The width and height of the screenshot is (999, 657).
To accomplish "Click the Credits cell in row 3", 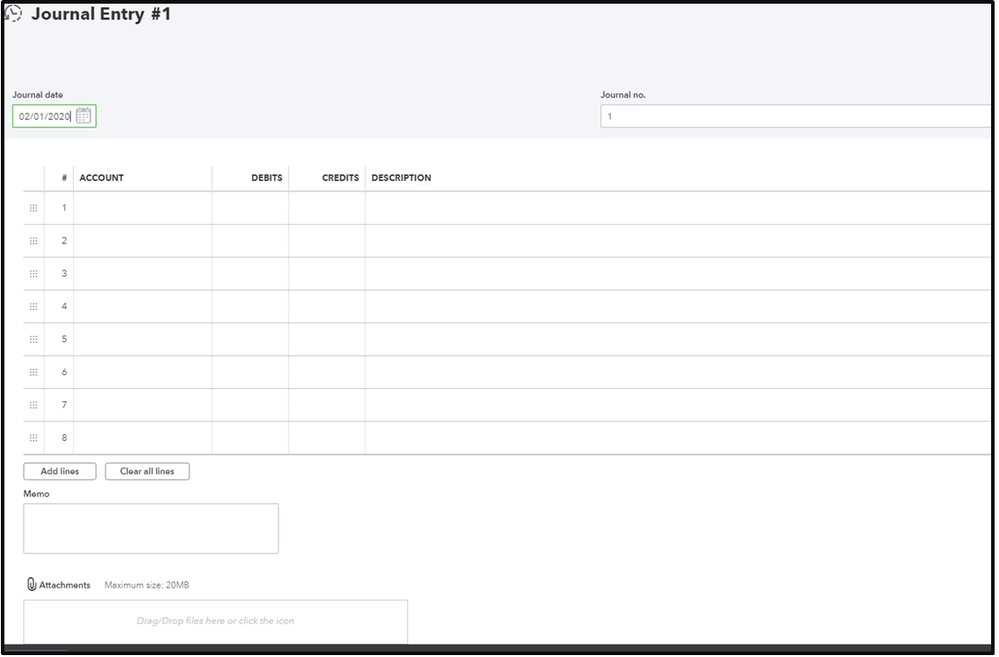I will tap(327, 274).
